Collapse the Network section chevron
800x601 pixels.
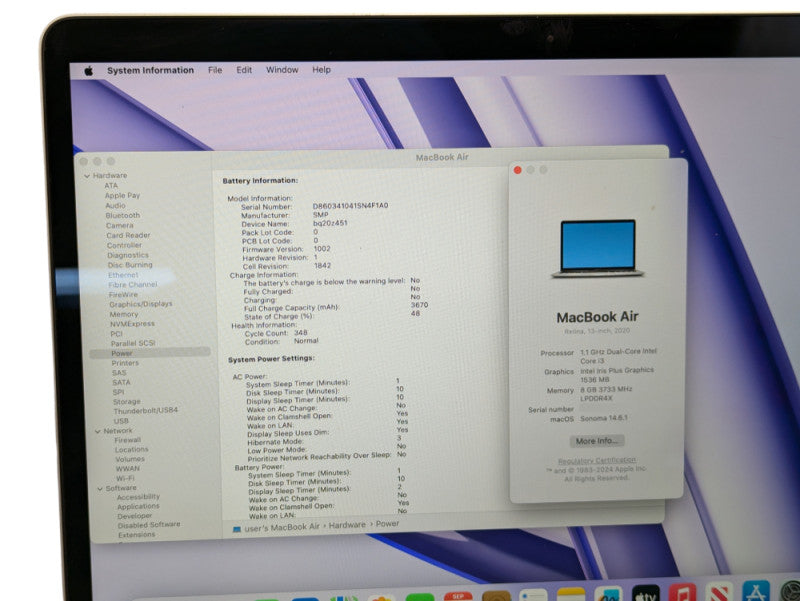tap(97, 432)
